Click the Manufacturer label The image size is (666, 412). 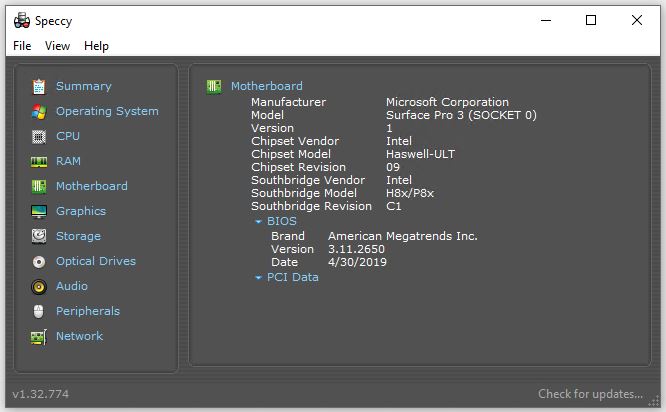coord(288,102)
